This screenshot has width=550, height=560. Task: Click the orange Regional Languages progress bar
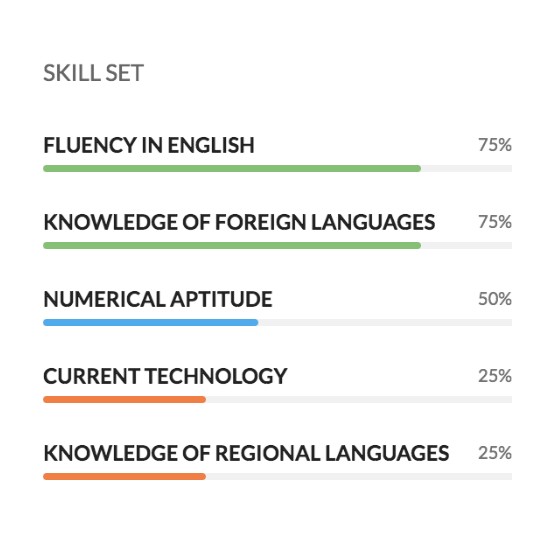tap(125, 476)
